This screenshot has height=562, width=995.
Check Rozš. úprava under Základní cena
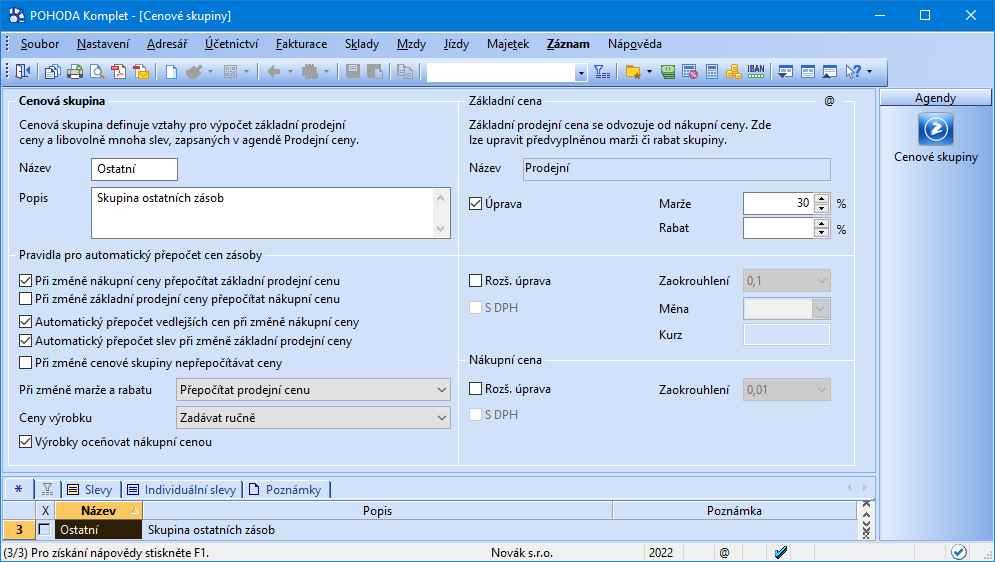pyautogui.click(x=475, y=280)
